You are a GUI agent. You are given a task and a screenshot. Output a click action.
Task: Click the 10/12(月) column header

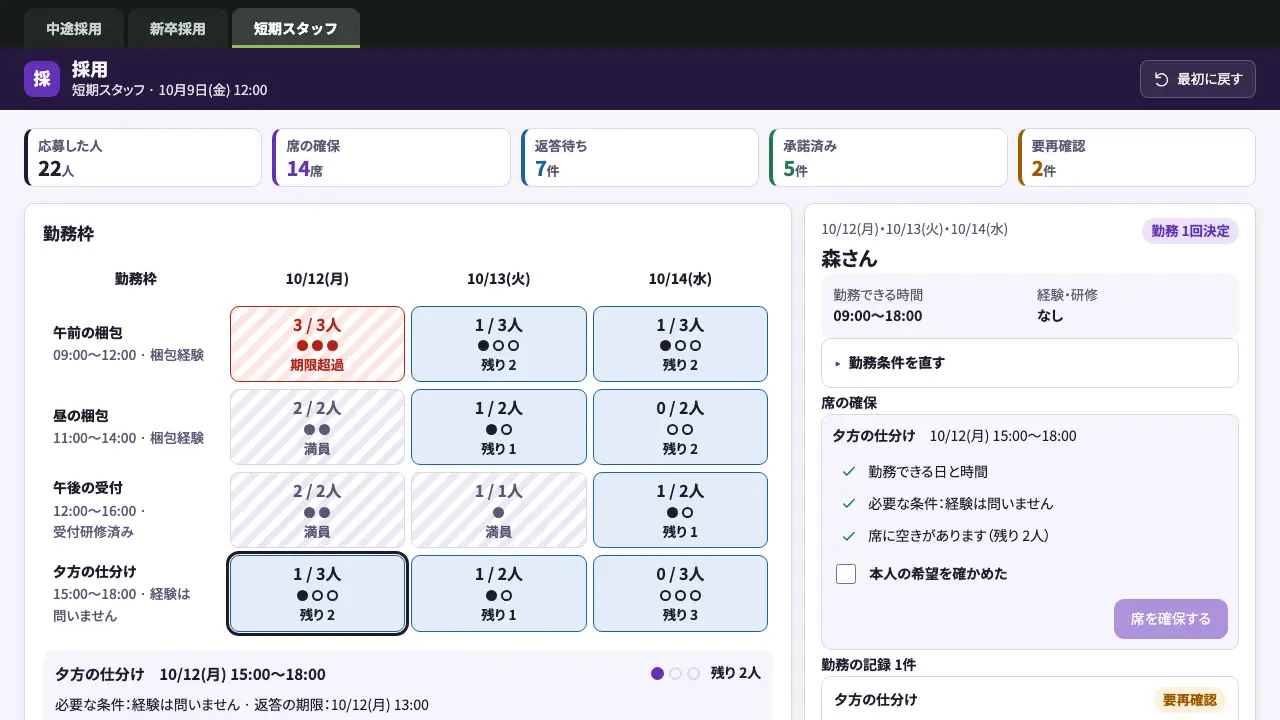317,279
